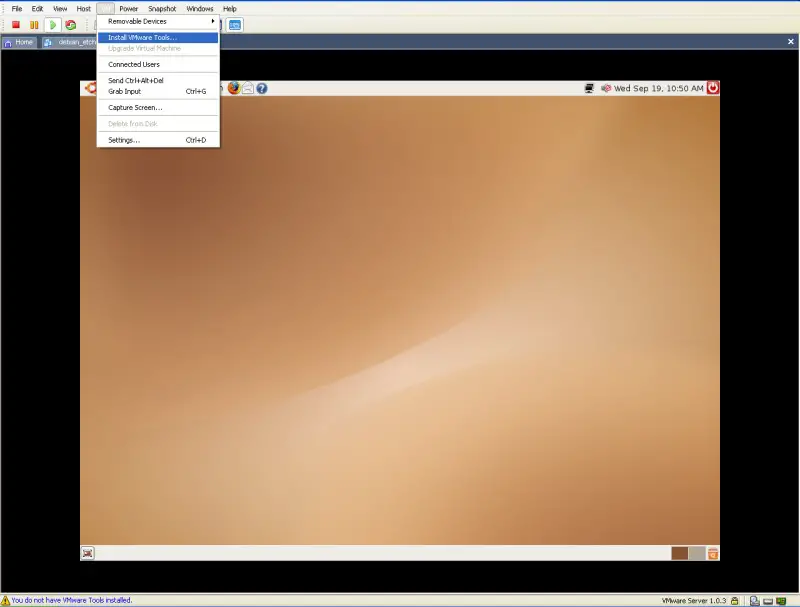Launch Firefox from the guest top panel
The height and width of the screenshot is (607, 800).
(x=234, y=88)
